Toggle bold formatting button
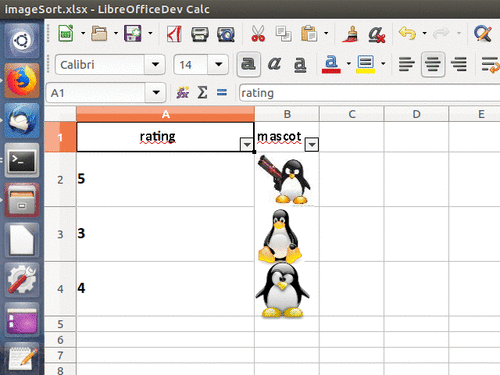This screenshot has height=375, width=500. coord(248,64)
